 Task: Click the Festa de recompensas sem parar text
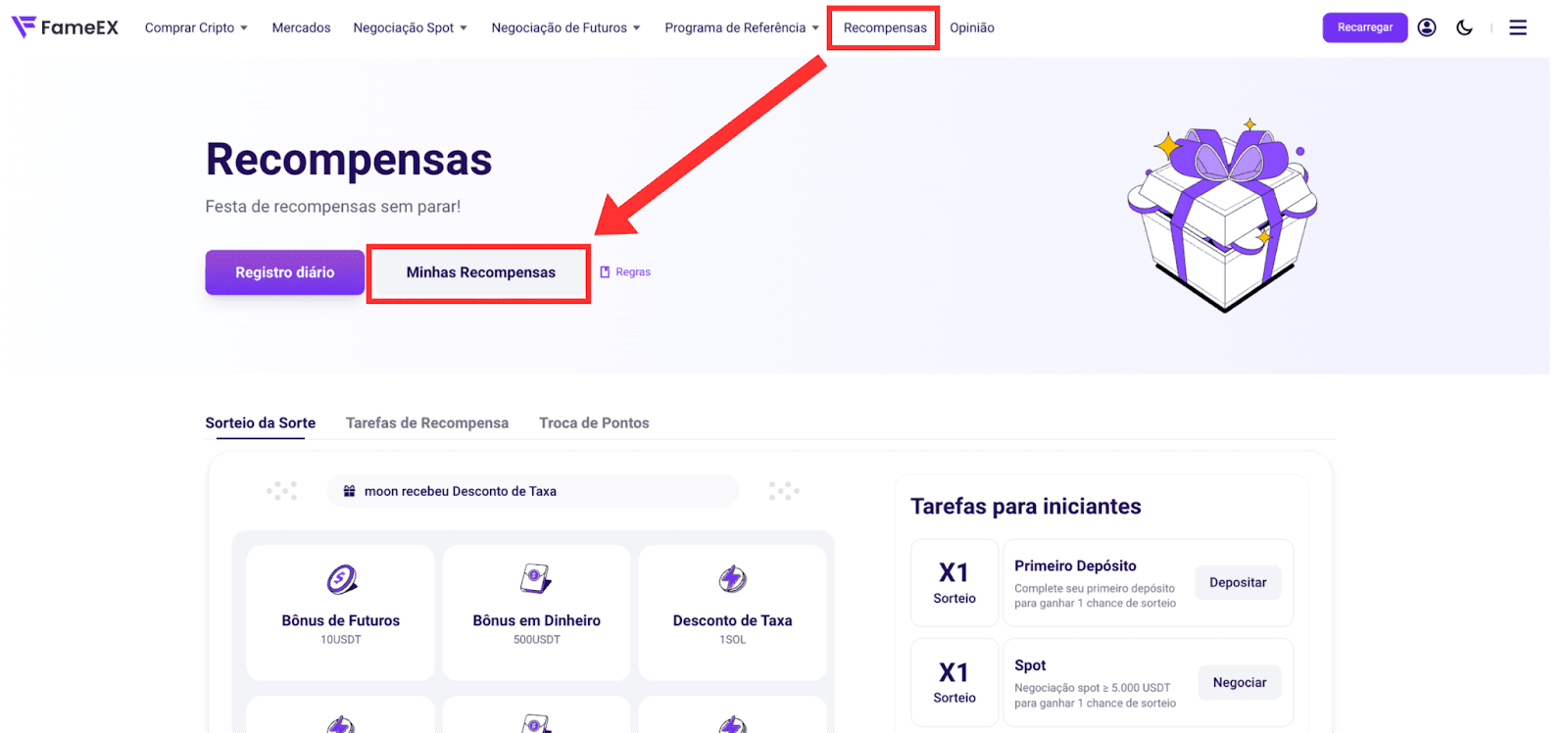coord(332,207)
